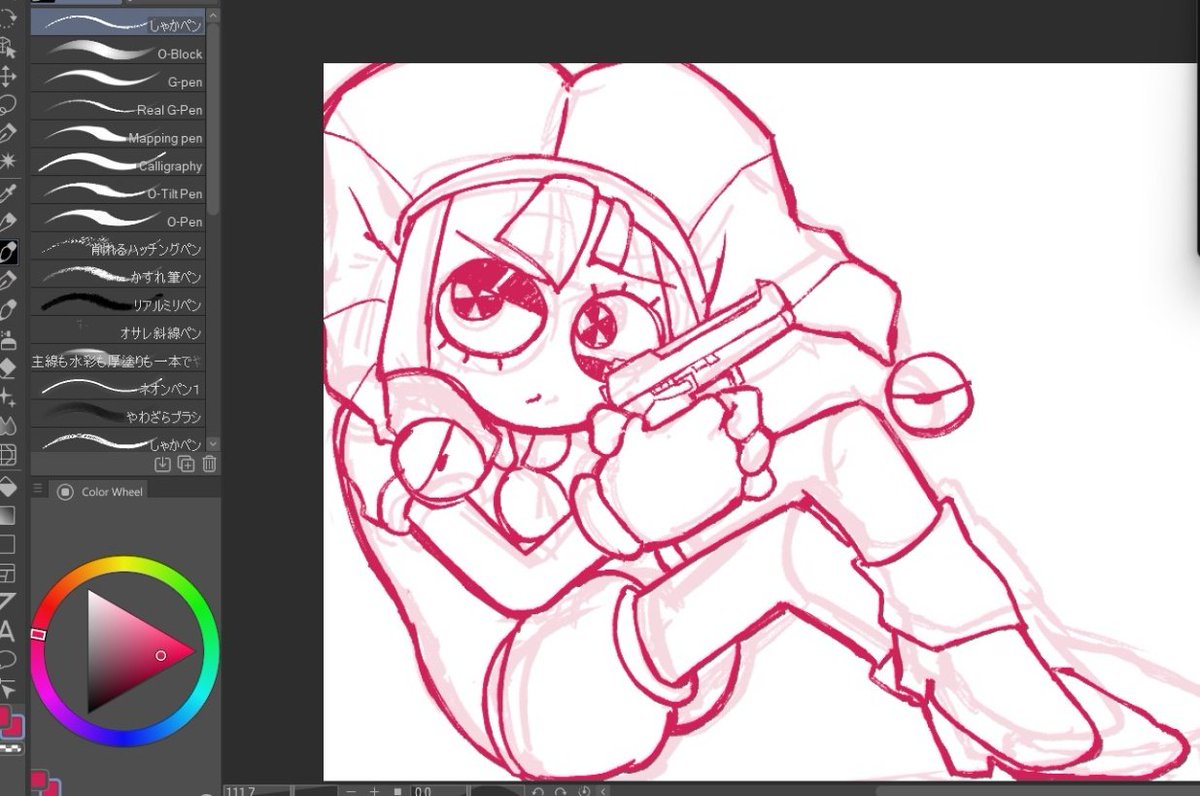Select the Calligraphy brush
1200x796 pixels.
tap(118, 162)
